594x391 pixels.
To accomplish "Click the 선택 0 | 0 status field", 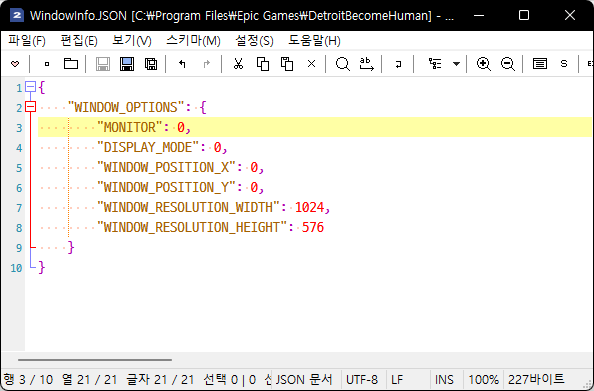I will (230, 379).
